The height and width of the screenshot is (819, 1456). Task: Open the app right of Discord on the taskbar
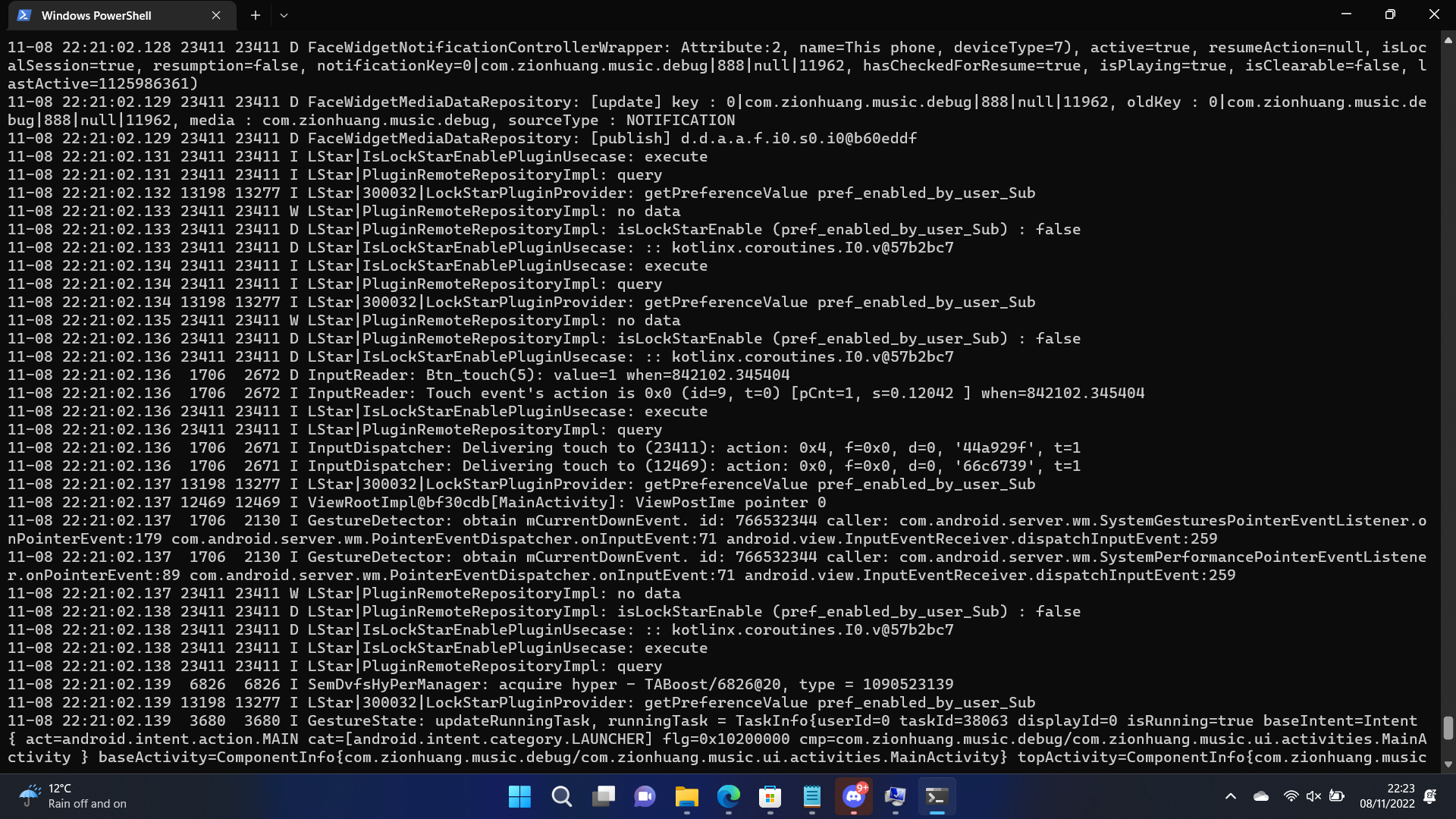pyautogui.click(x=896, y=796)
